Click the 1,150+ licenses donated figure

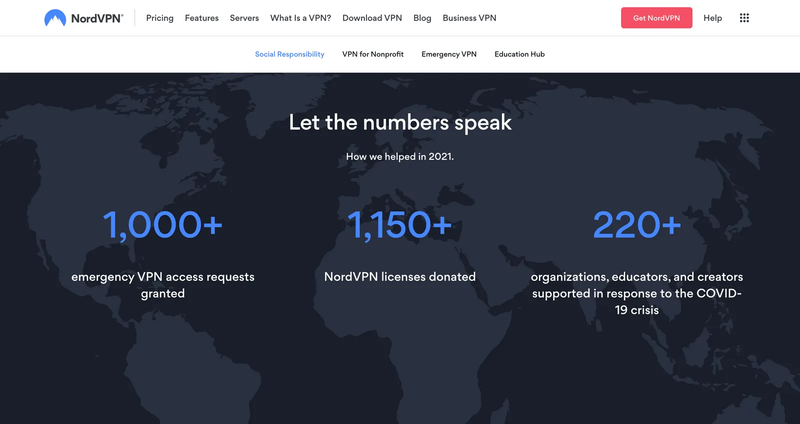[x=400, y=225]
